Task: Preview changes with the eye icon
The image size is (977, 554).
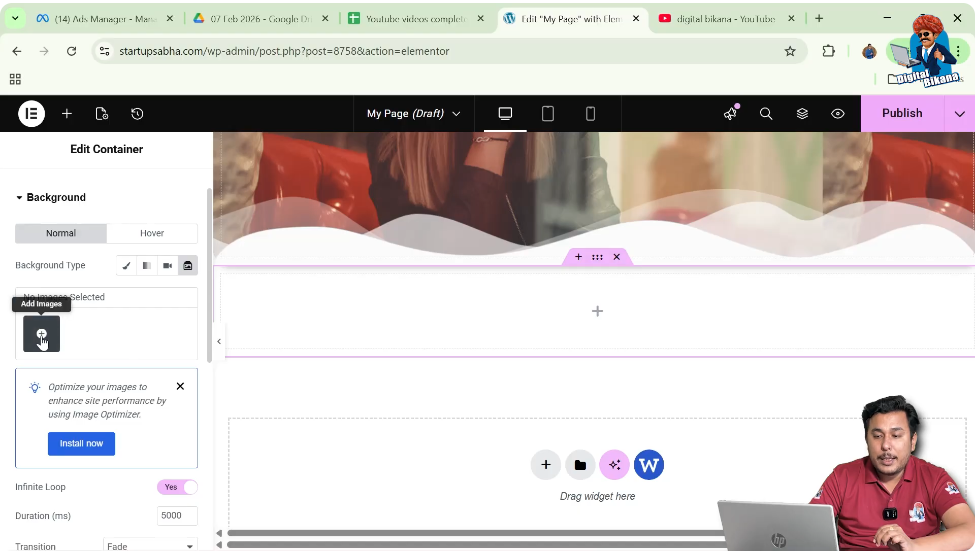Action: (837, 113)
